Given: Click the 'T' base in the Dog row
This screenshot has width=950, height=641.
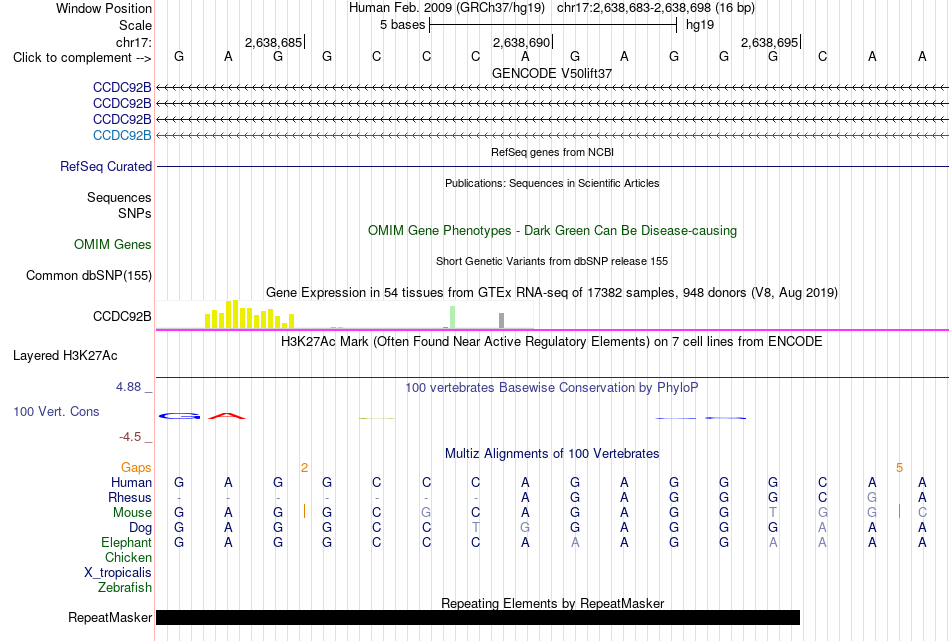Looking at the screenshot, I should tap(476, 528).
